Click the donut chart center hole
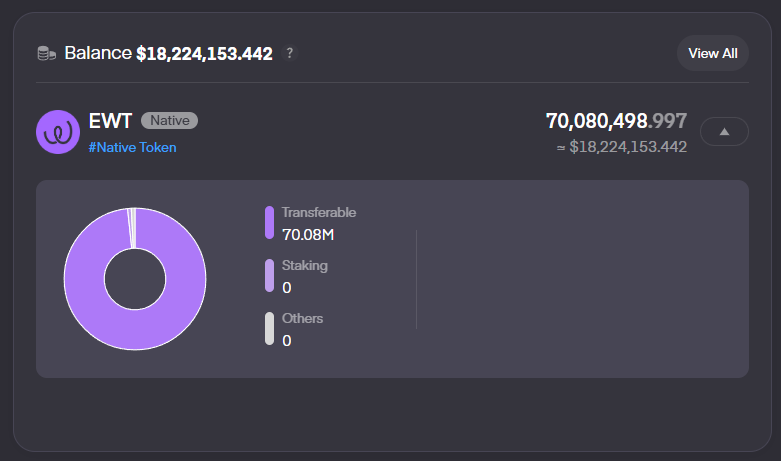Screen dimensions: 781x461 click(135, 279)
